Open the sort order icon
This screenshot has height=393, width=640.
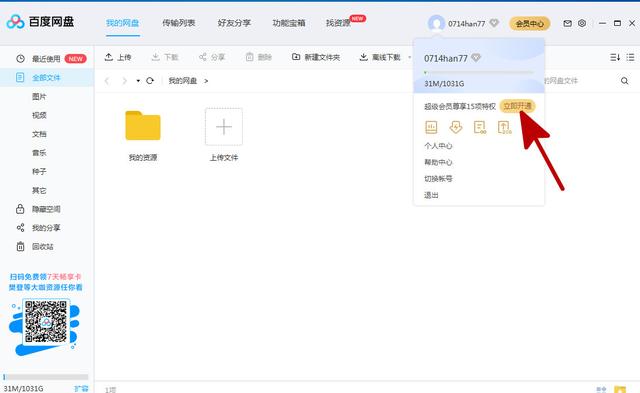tap(615, 58)
